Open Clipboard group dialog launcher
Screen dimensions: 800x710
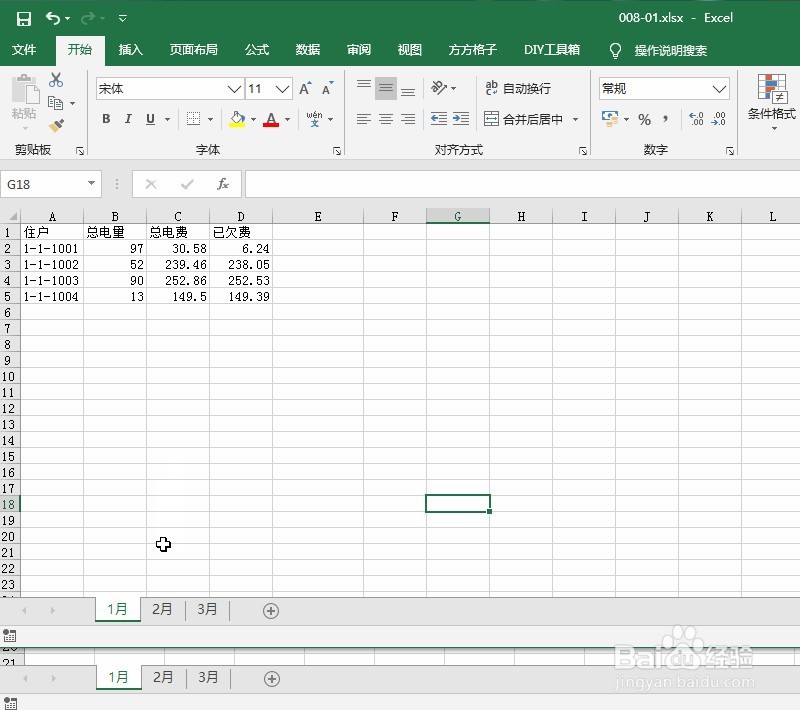[80, 150]
